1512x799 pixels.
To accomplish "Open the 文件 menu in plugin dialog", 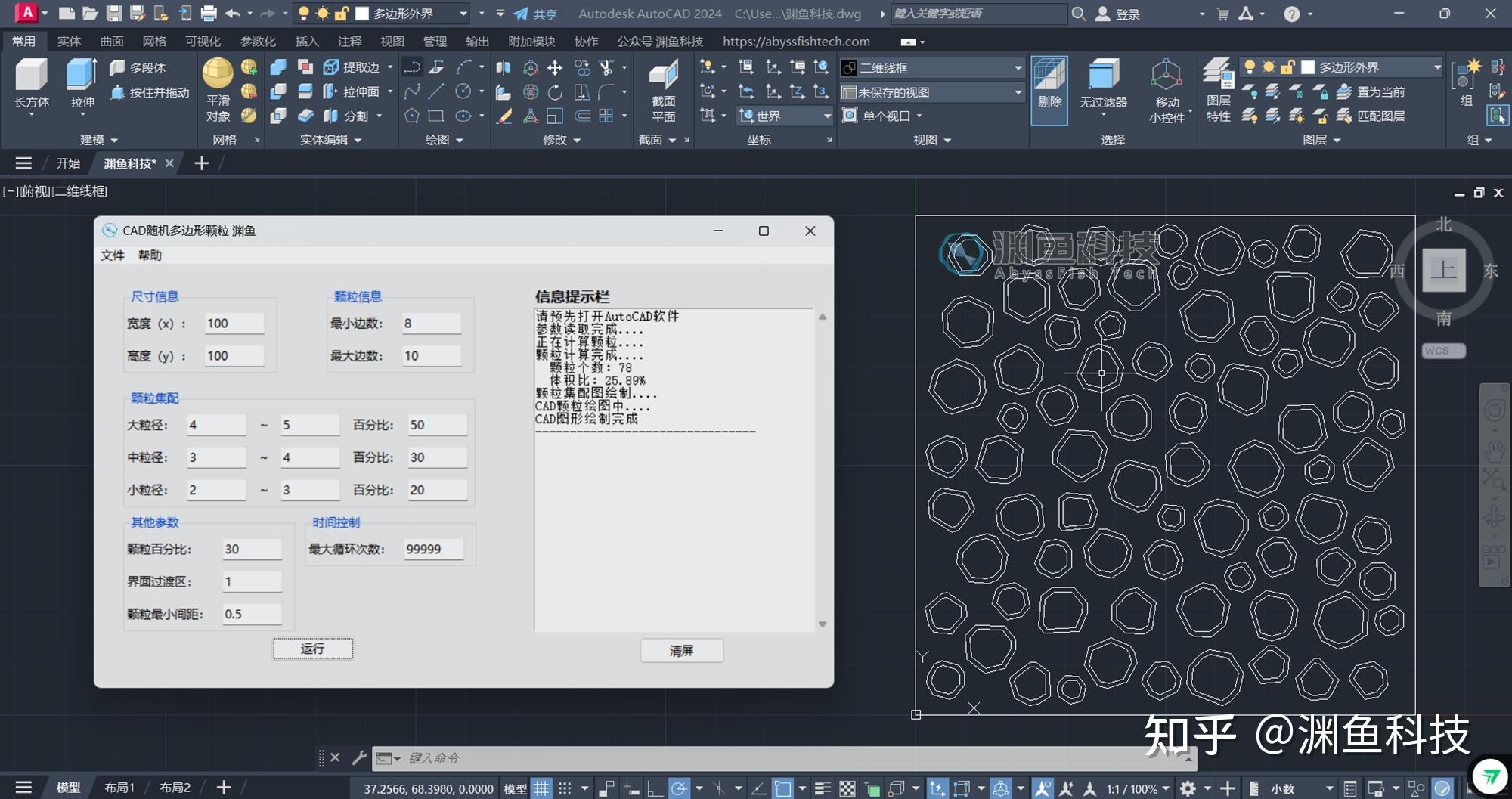I will [x=112, y=255].
